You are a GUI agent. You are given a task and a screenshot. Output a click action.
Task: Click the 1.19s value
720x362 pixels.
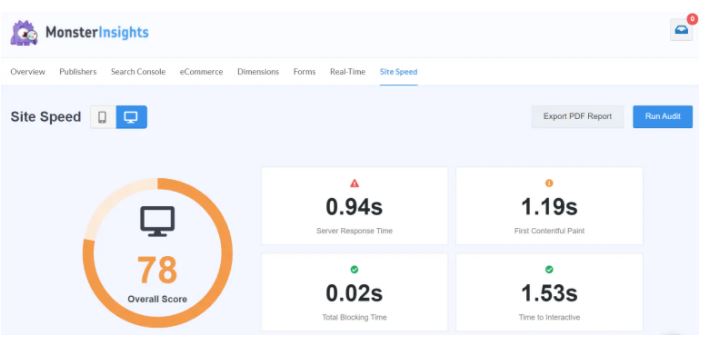coord(549,207)
